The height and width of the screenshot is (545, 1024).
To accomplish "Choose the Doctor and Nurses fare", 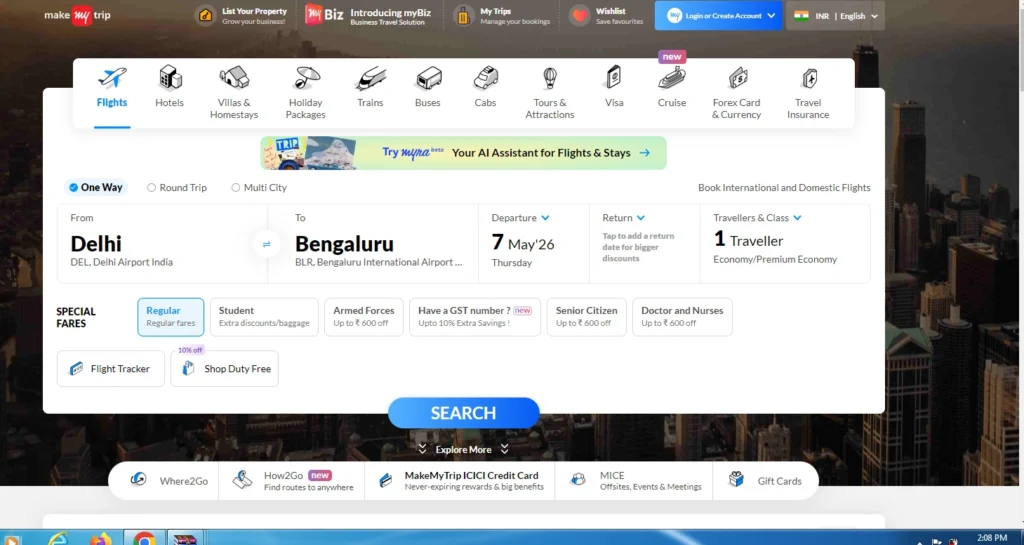I will [x=682, y=317].
